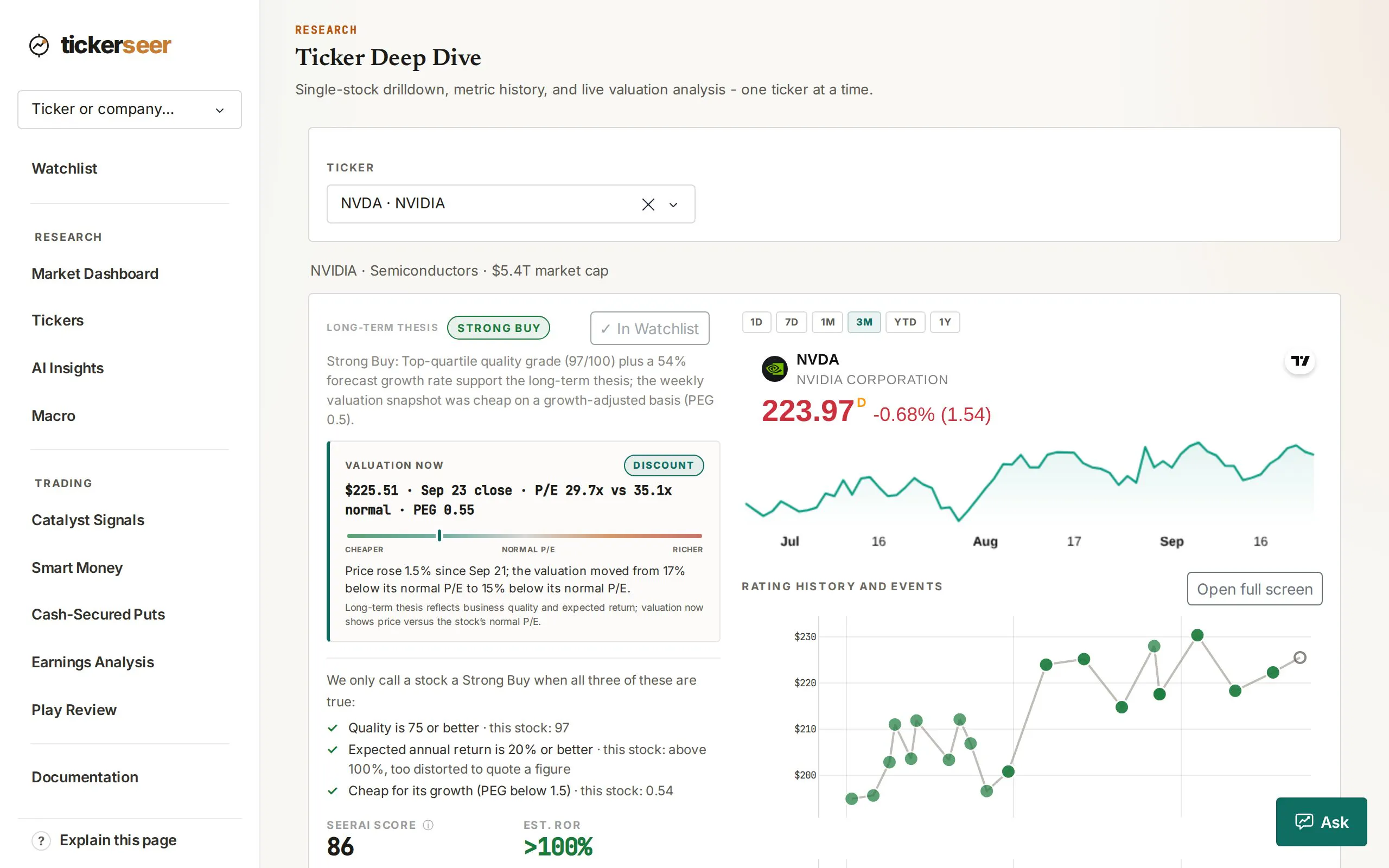The height and width of the screenshot is (868, 1389).
Task: Click "Cheap for its growth" criterion
Action: coord(459,790)
